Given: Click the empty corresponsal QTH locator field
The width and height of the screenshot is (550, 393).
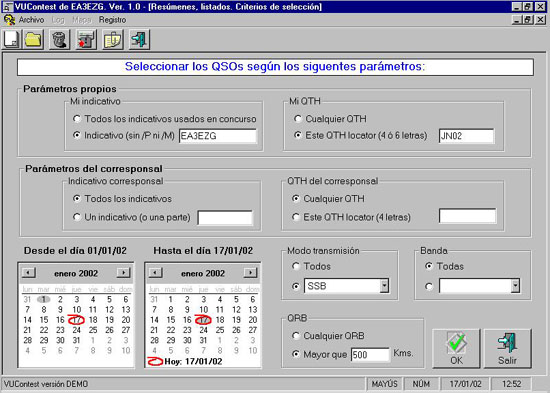Looking at the screenshot, I should tap(468, 216).
